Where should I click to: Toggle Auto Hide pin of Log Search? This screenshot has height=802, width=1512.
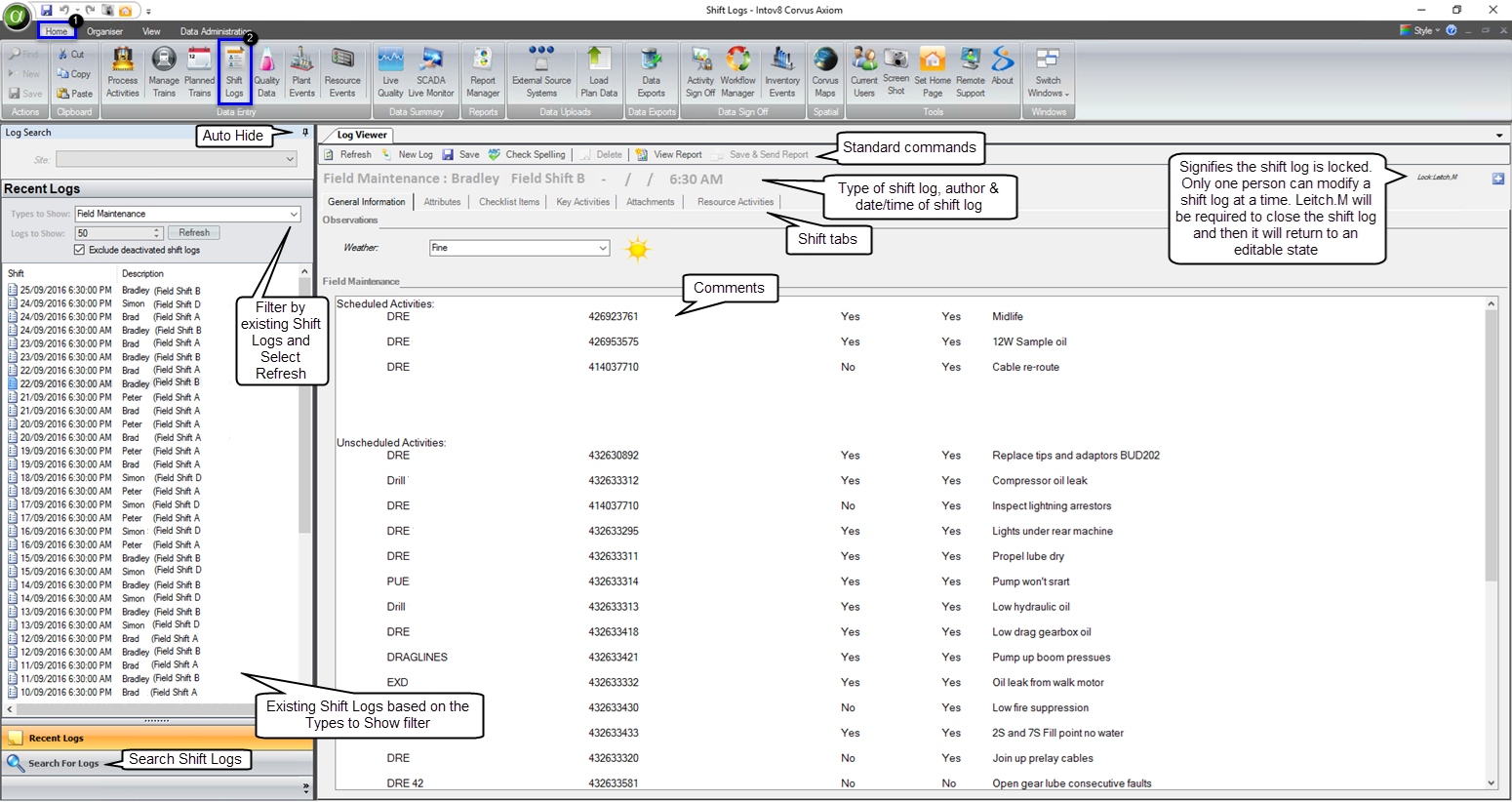point(305,133)
